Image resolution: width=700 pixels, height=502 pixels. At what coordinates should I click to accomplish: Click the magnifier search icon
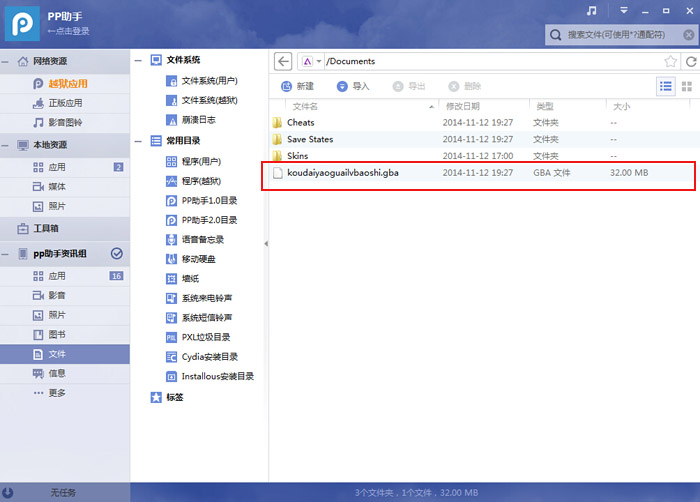[555, 35]
